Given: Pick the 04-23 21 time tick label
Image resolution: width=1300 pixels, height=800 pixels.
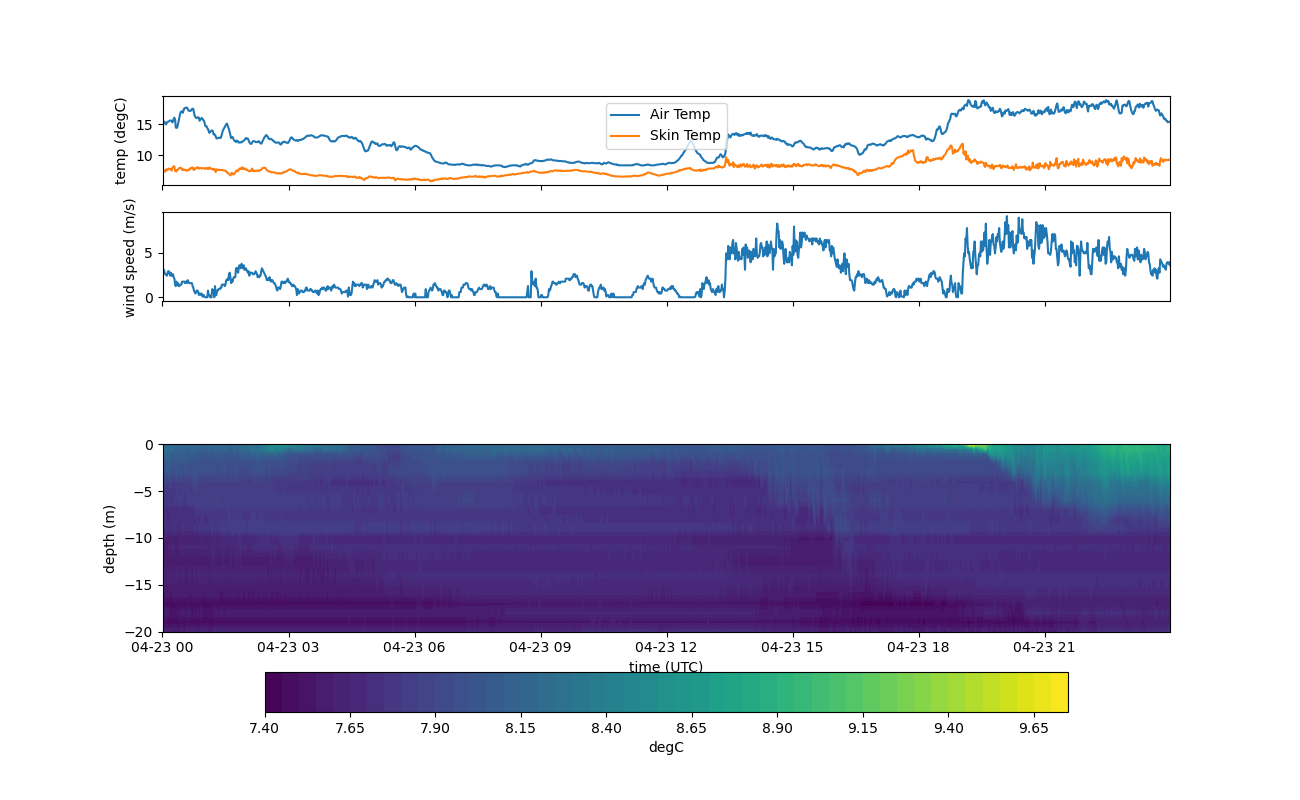Looking at the screenshot, I should pos(1045,647).
